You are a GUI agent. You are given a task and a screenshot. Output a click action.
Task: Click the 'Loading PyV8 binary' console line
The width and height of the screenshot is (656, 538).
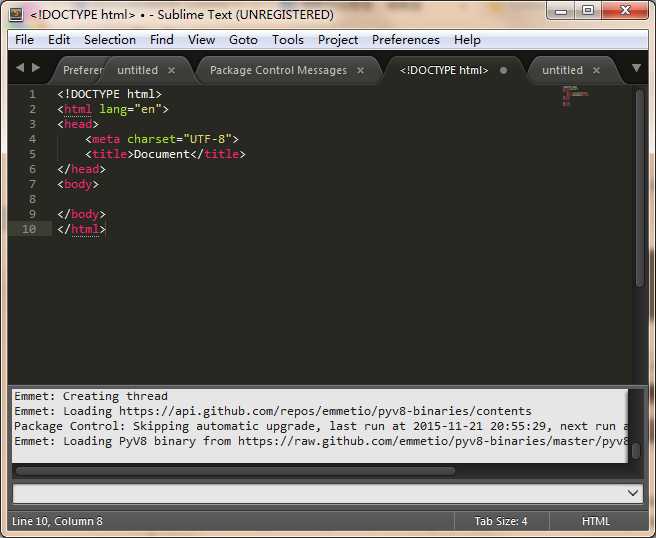coord(321,441)
